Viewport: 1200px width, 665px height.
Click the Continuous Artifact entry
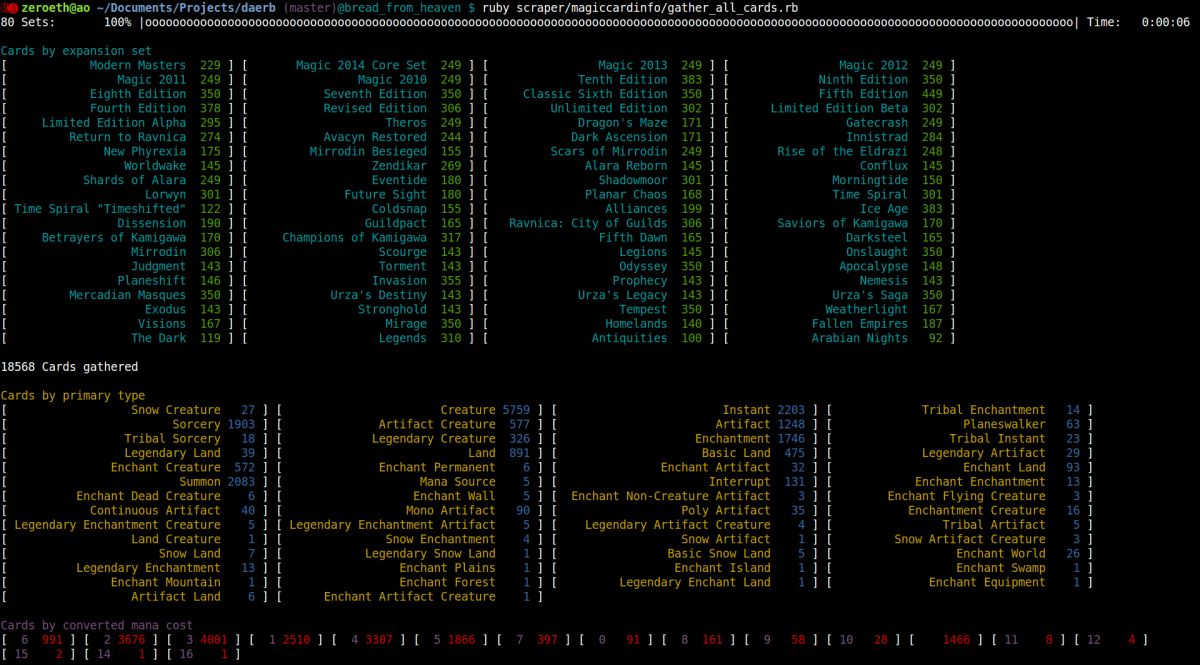click(x=173, y=511)
